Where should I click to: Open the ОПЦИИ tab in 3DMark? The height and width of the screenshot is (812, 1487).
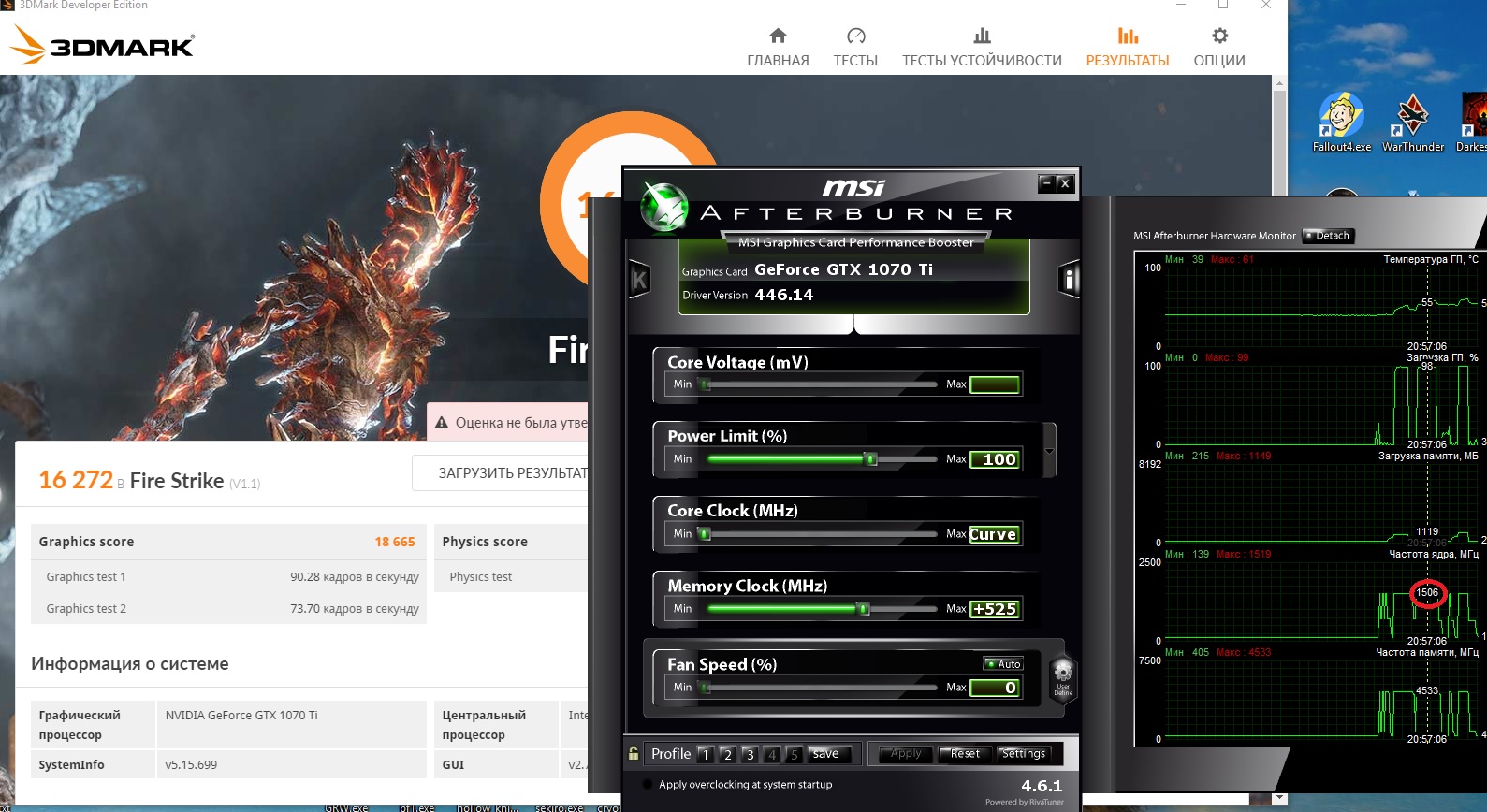click(1219, 48)
